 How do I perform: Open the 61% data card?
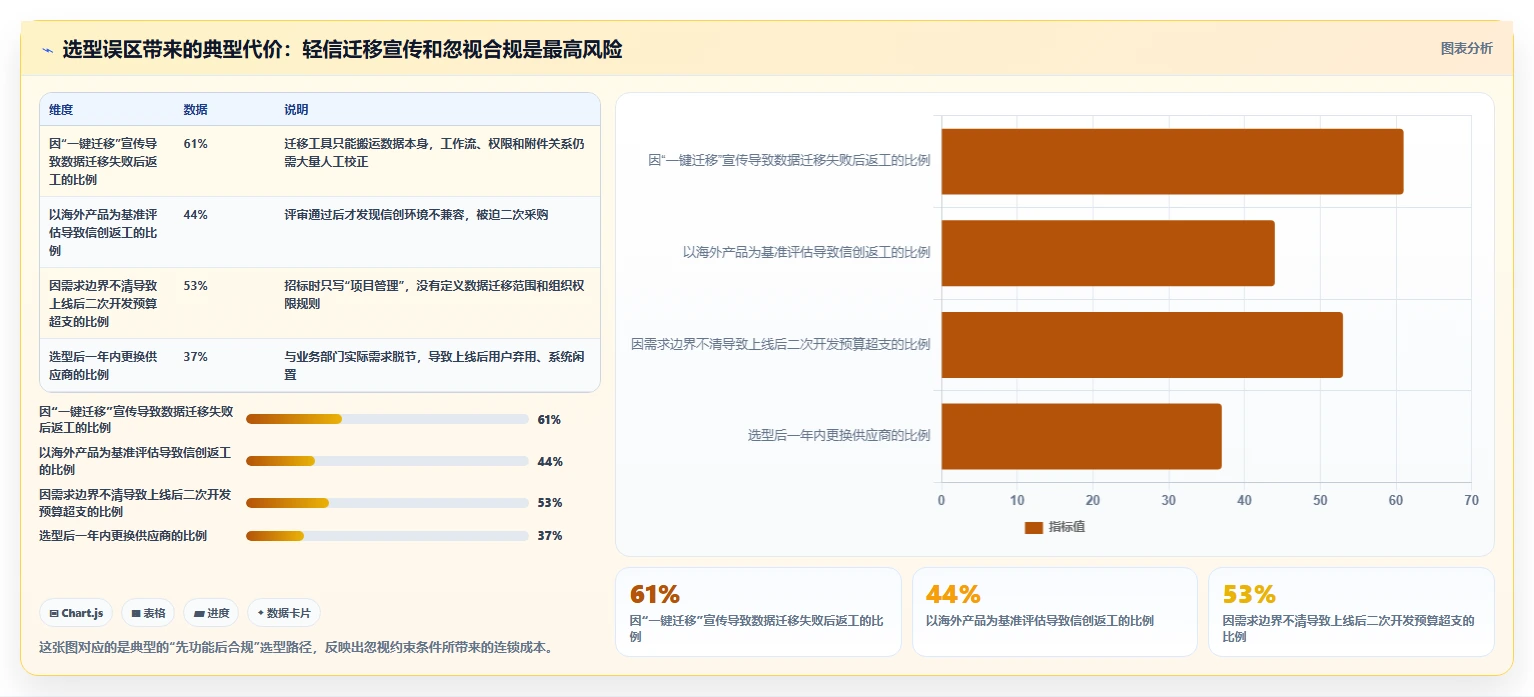point(758,612)
